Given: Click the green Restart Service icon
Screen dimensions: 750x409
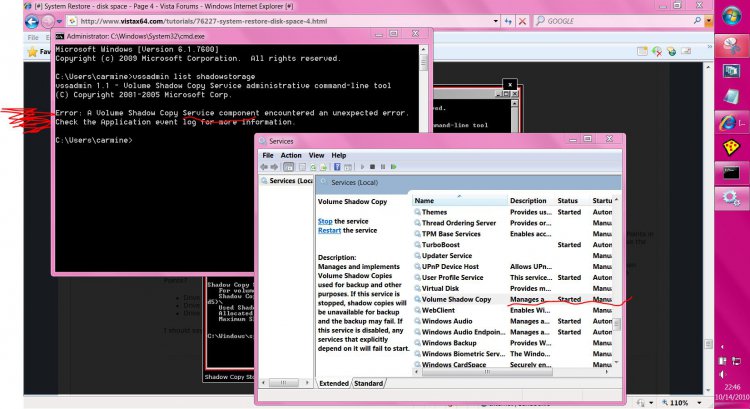Looking at the screenshot, I should 393,166.
